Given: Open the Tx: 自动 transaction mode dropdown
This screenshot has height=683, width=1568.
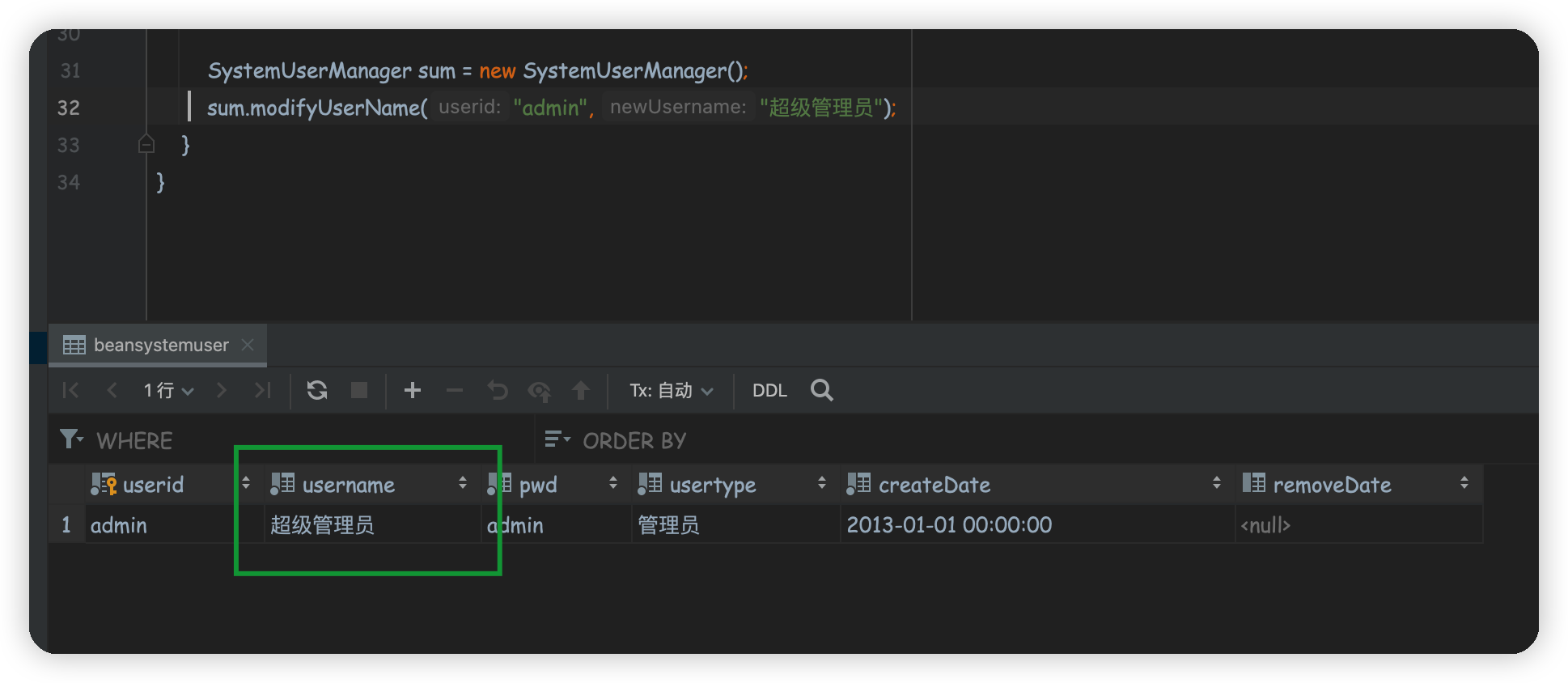Looking at the screenshot, I should tap(672, 391).
